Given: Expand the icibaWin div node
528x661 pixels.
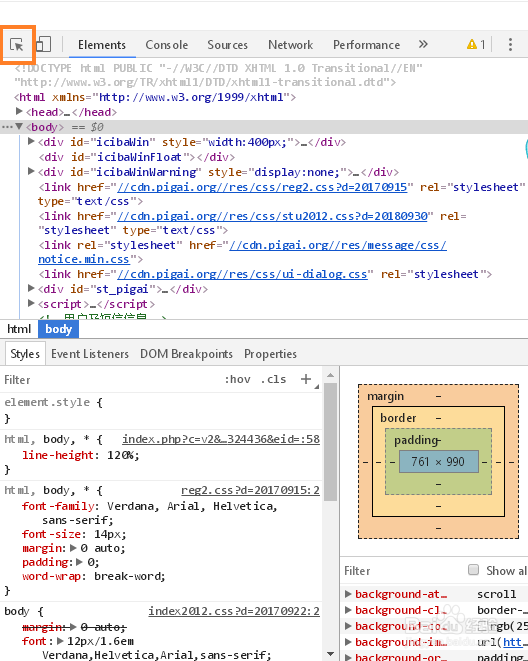Looking at the screenshot, I should (31, 141).
